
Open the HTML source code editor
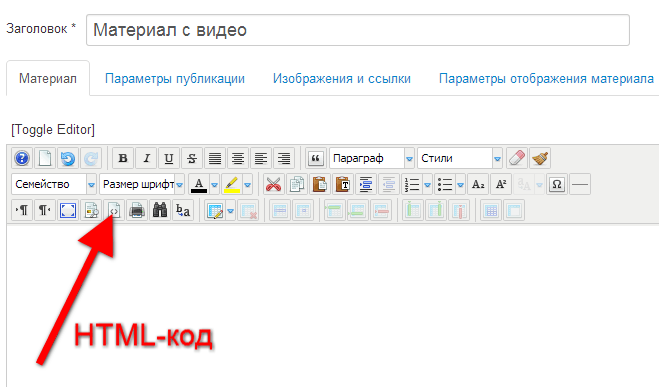pyautogui.click(x=114, y=210)
